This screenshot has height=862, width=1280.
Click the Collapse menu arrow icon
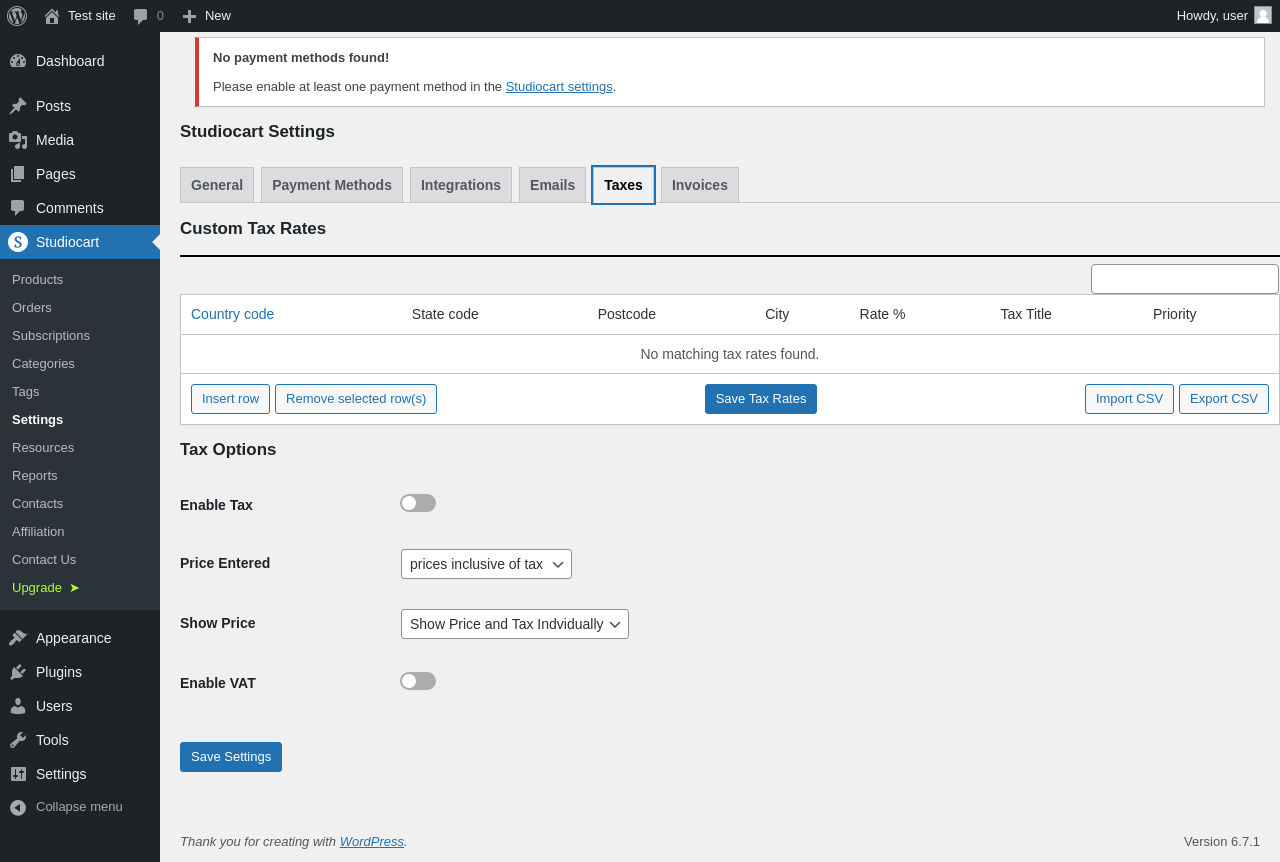coord(18,807)
